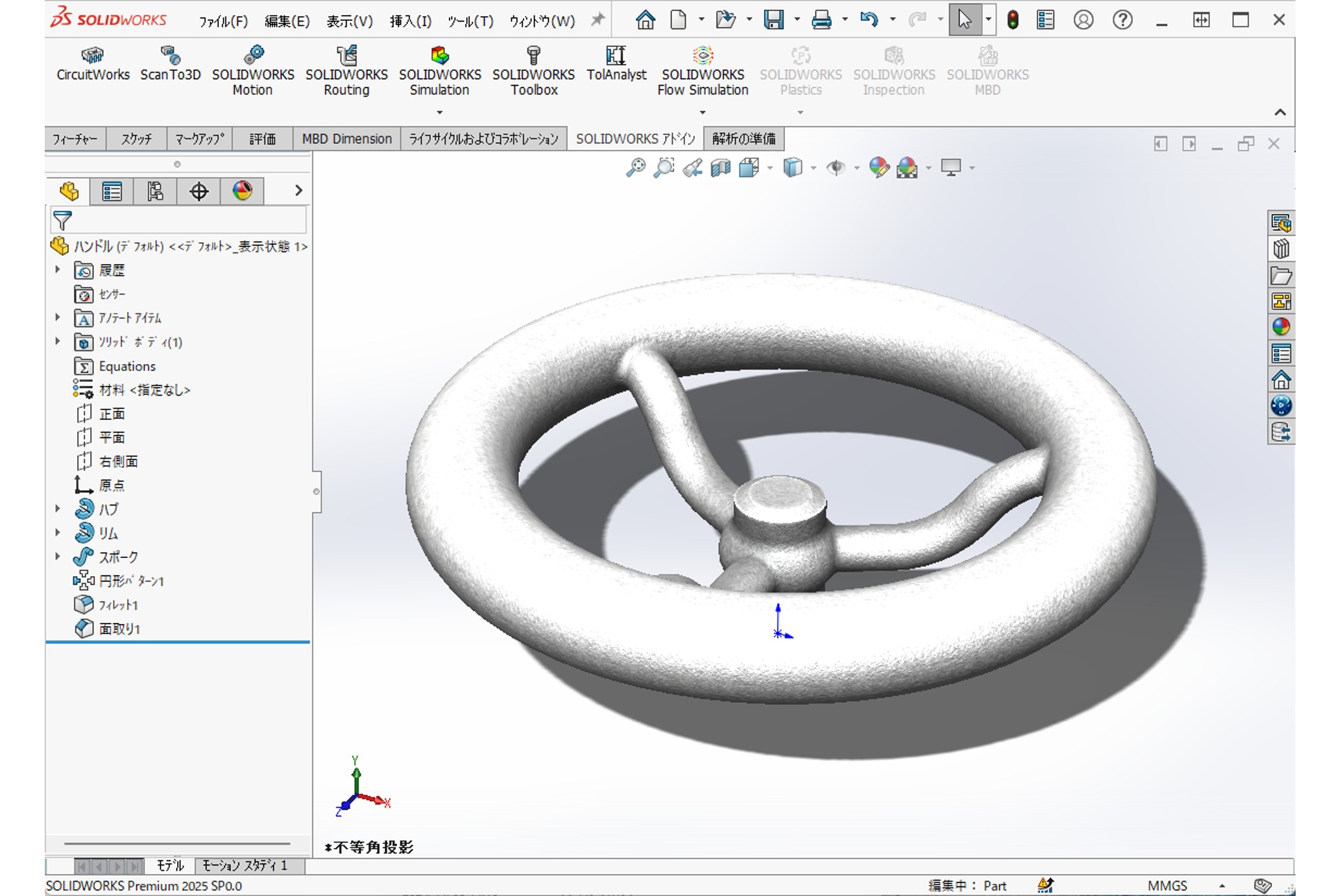This screenshot has width=1341, height=896.
Task: Open File Explorer folder in task pane
Action: (x=1281, y=275)
